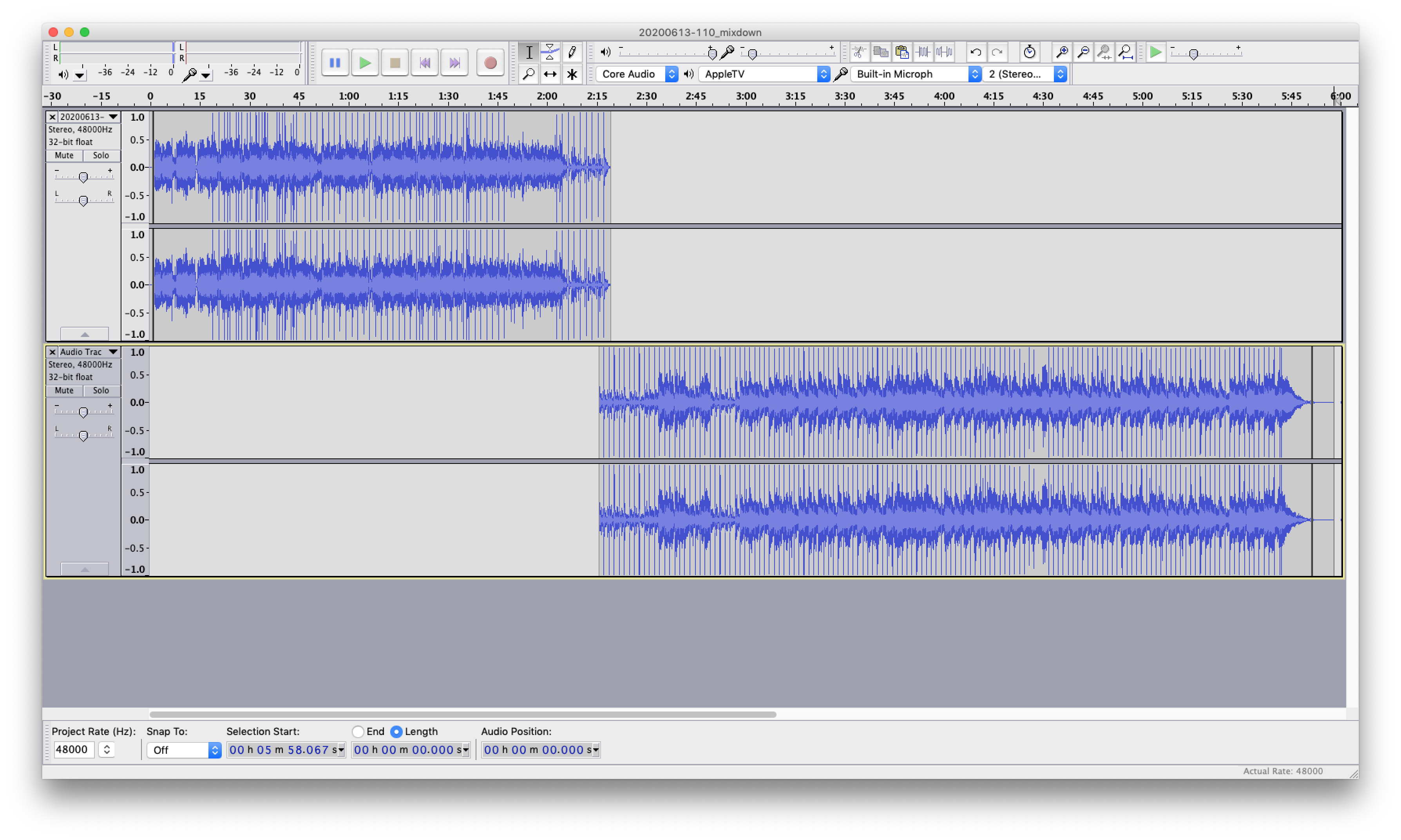Select the Envelope tool
The image size is (1401, 840).
[549, 52]
